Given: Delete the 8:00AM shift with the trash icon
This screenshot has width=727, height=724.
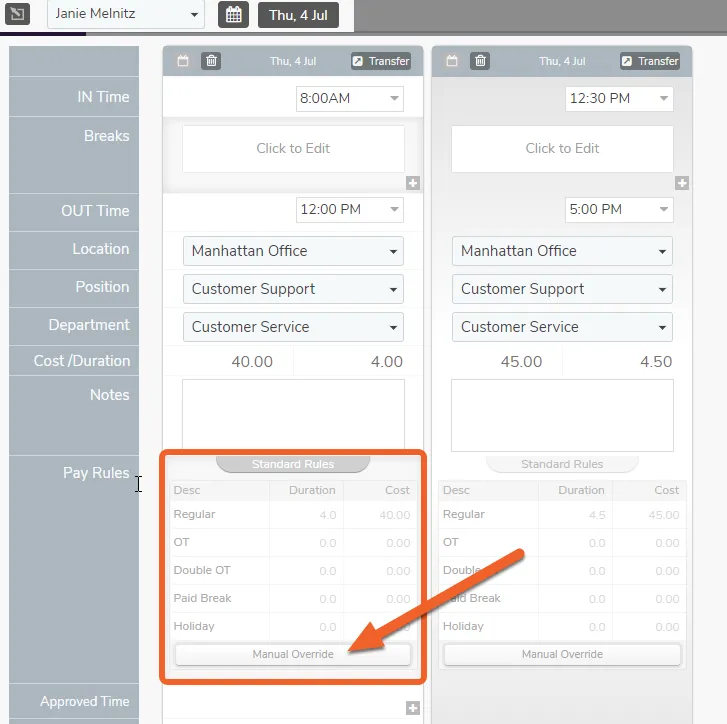Looking at the screenshot, I should [x=211, y=61].
